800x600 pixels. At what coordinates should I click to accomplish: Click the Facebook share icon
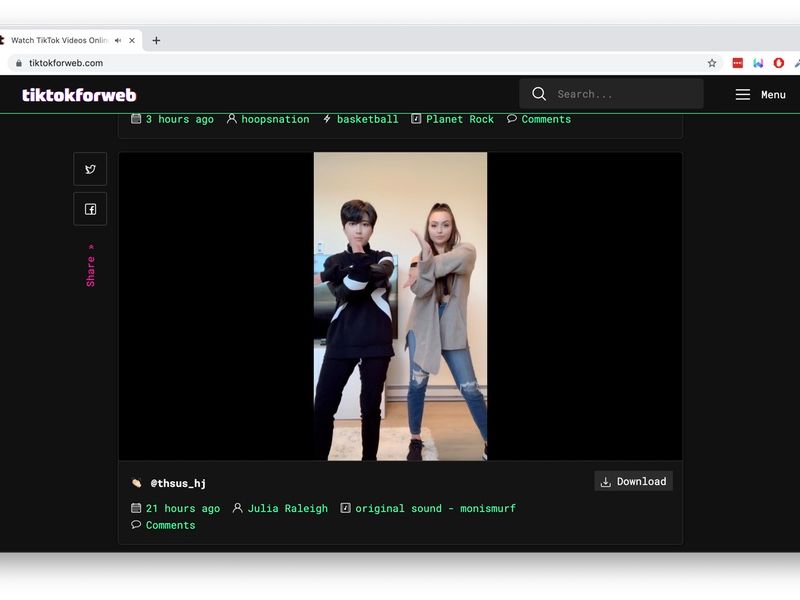(89, 208)
